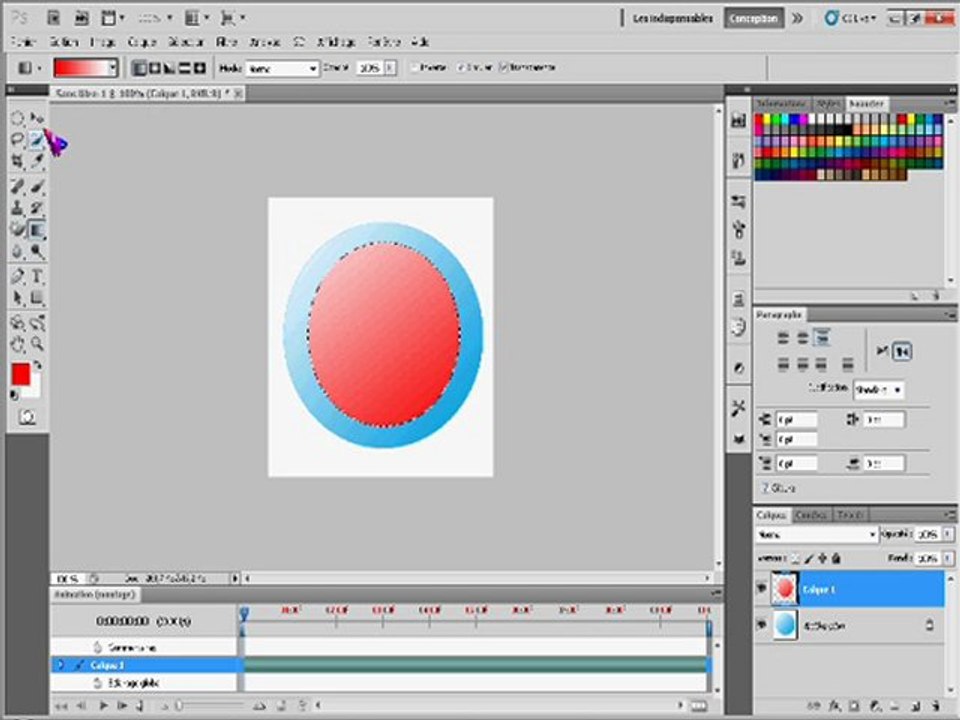Screen dimensions: 960x720
Task: Open the Affichage menu
Action: click(x=336, y=42)
